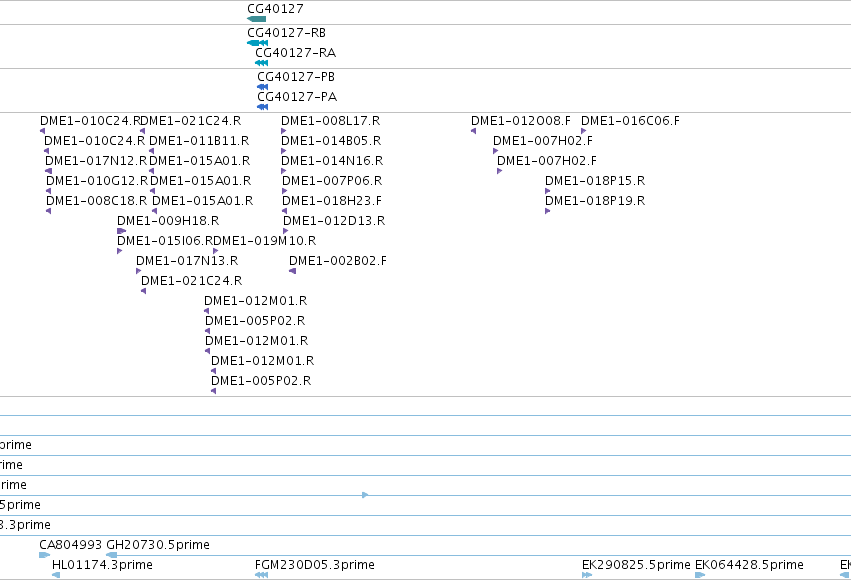The image size is (851, 580).
Task: Click the DME1-018P19.R label
Action: pos(595,201)
